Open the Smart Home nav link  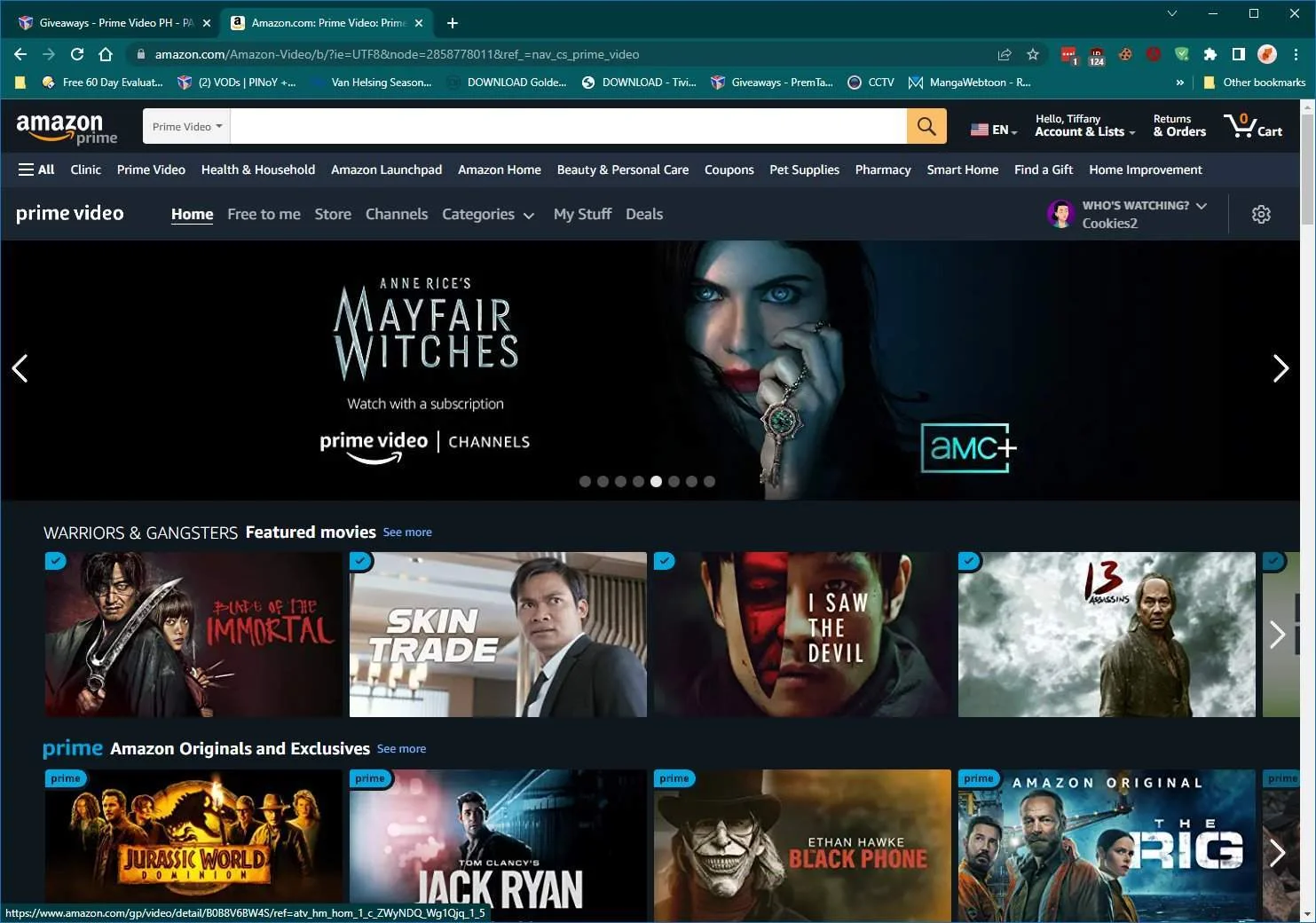[x=963, y=170]
